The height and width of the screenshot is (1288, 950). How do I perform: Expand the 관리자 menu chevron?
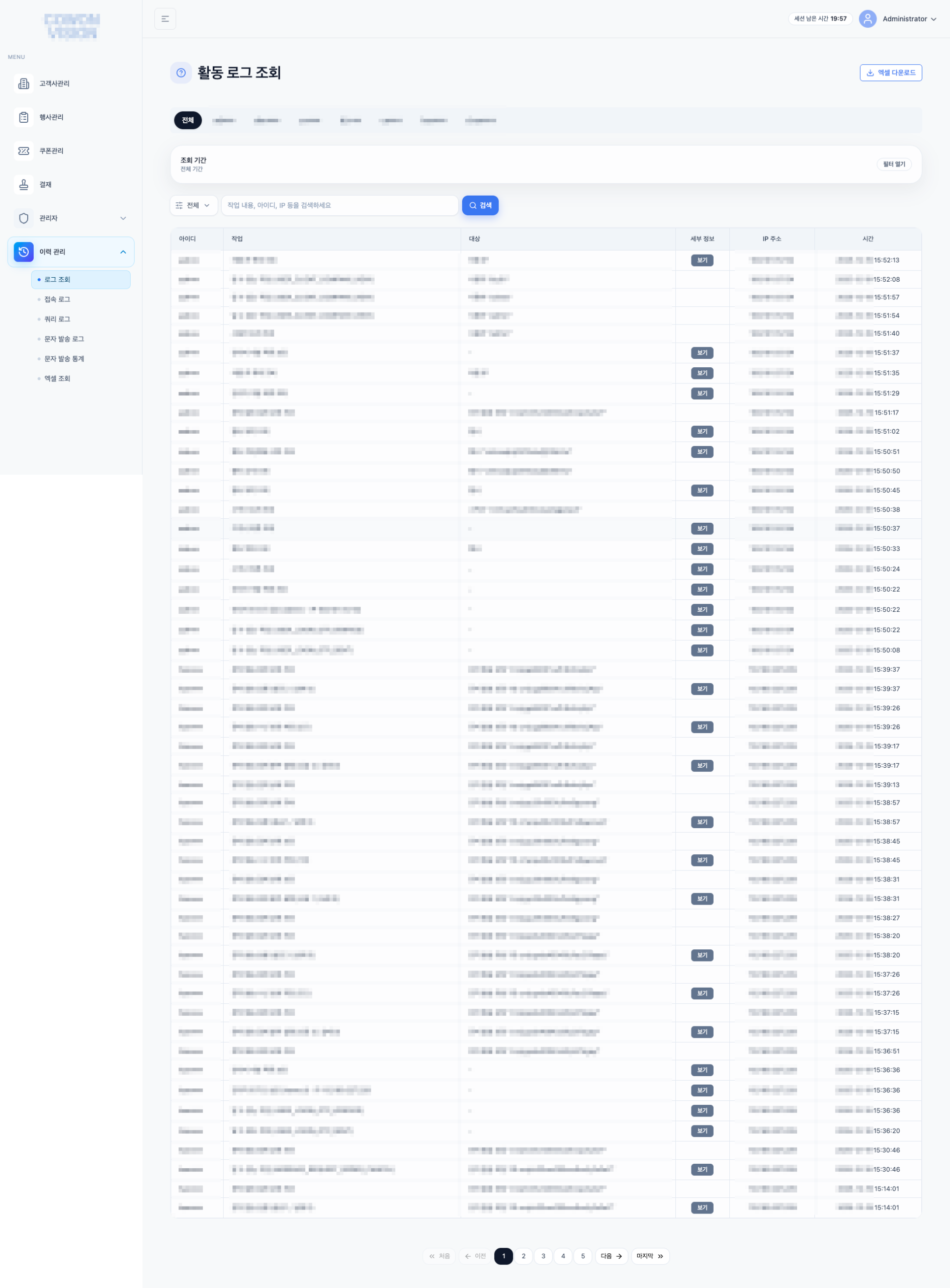[123, 218]
